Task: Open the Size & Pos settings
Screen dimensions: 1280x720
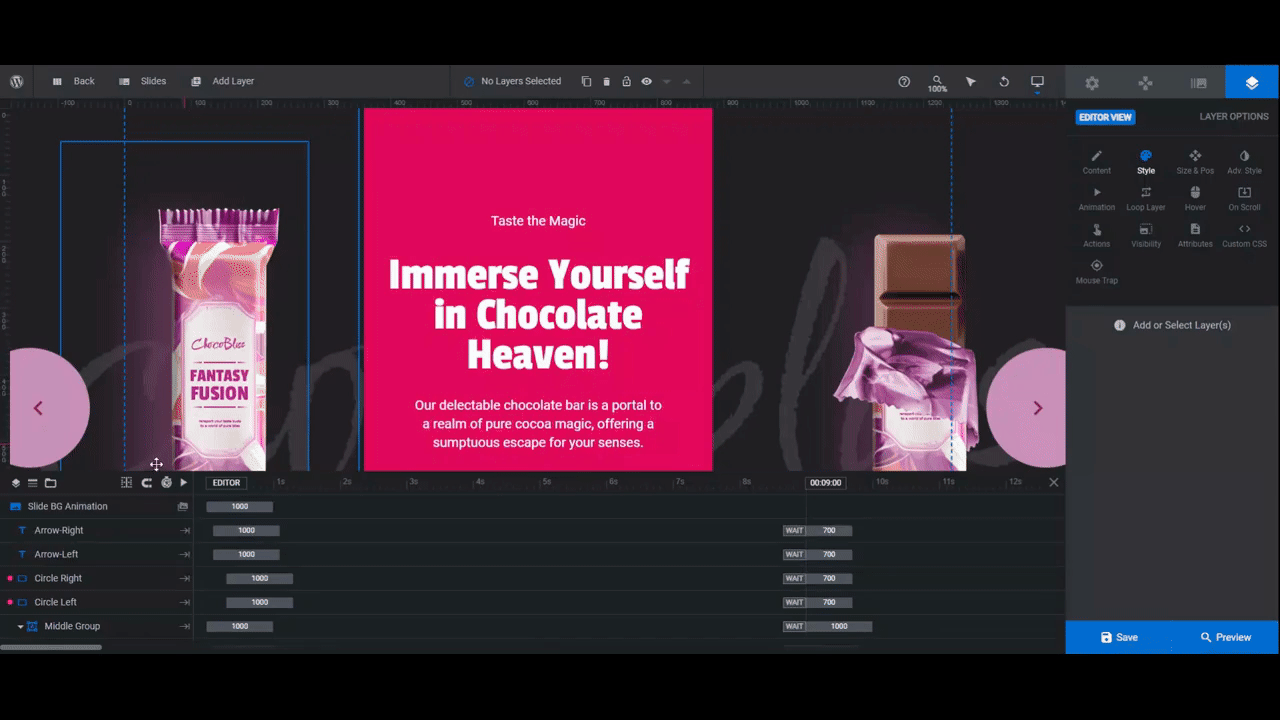Action: [x=1195, y=162]
